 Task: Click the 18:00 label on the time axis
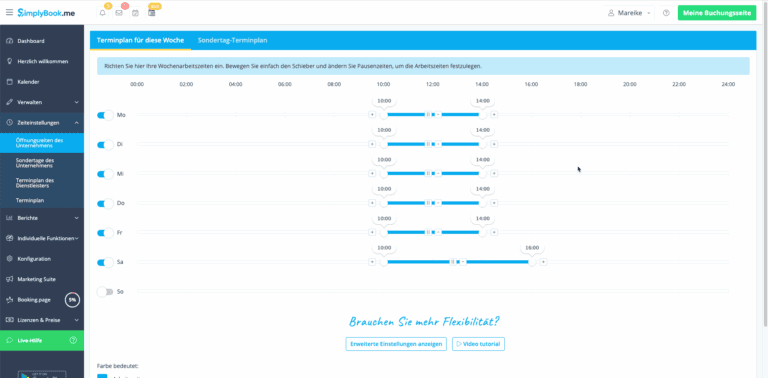580,84
